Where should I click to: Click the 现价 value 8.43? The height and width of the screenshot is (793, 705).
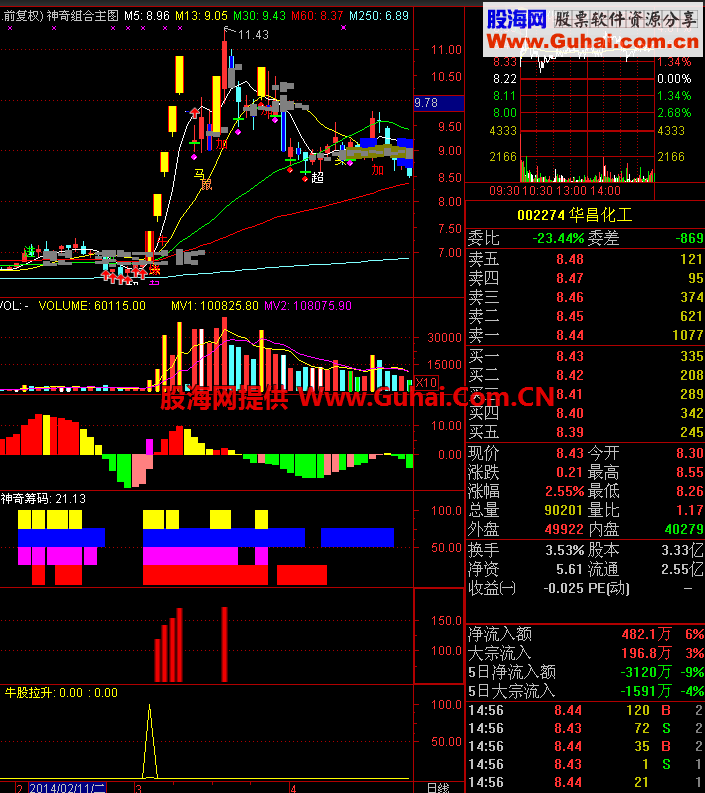click(570, 453)
